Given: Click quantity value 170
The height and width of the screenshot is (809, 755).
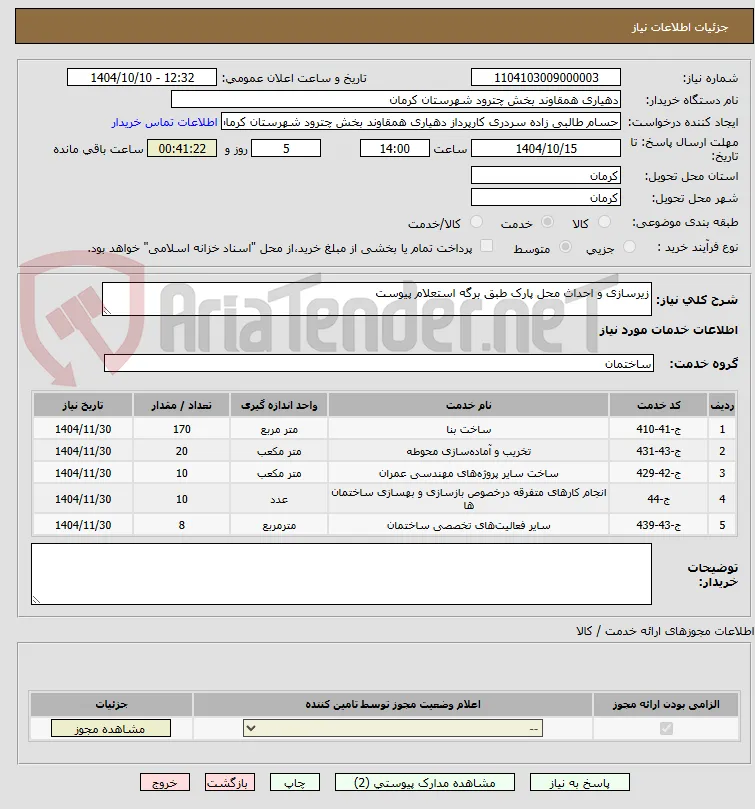Looking at the screenshot, I should 182,429.
